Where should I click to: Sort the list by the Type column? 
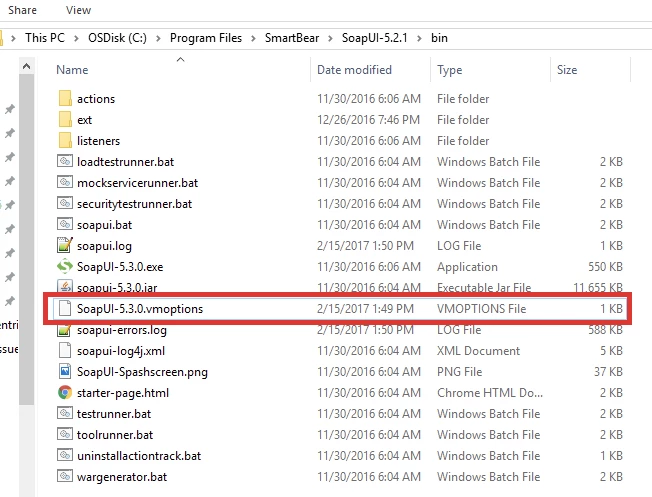pyautogui.click(x=449, y=70)
